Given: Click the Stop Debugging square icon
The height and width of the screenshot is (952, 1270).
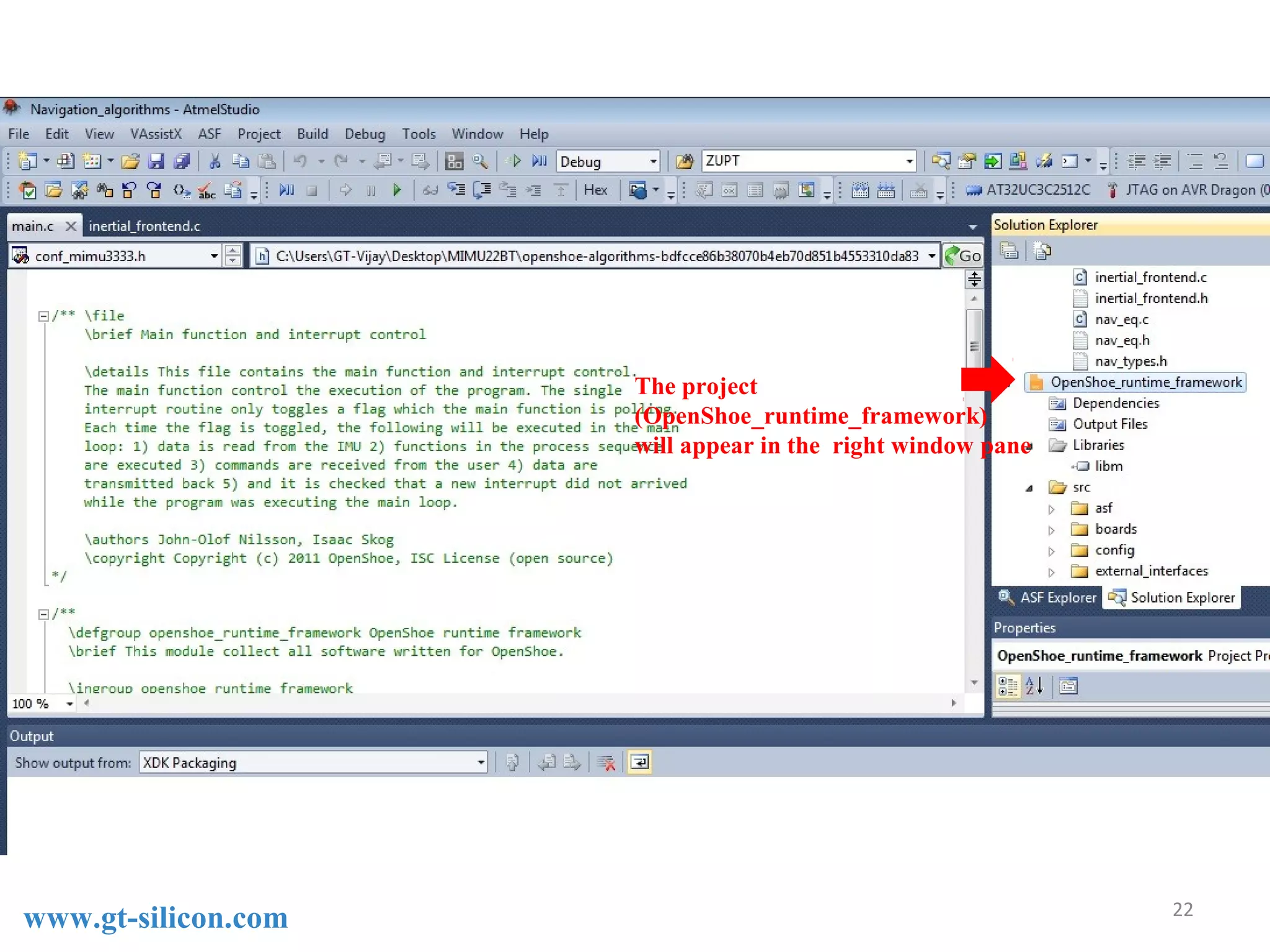Looking at the screenshot, I should pyautogui.click(x=312, y=191).
